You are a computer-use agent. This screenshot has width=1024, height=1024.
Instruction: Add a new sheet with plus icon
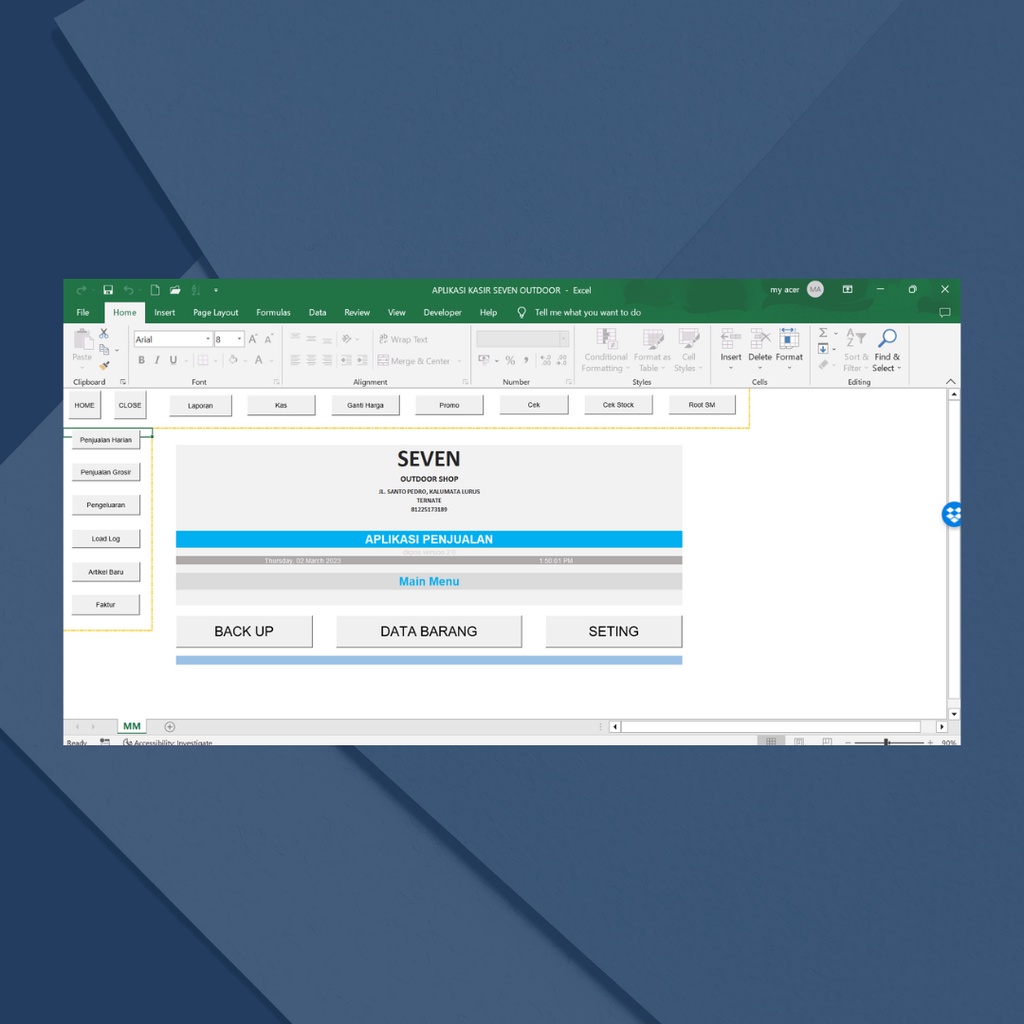point(170,727)
